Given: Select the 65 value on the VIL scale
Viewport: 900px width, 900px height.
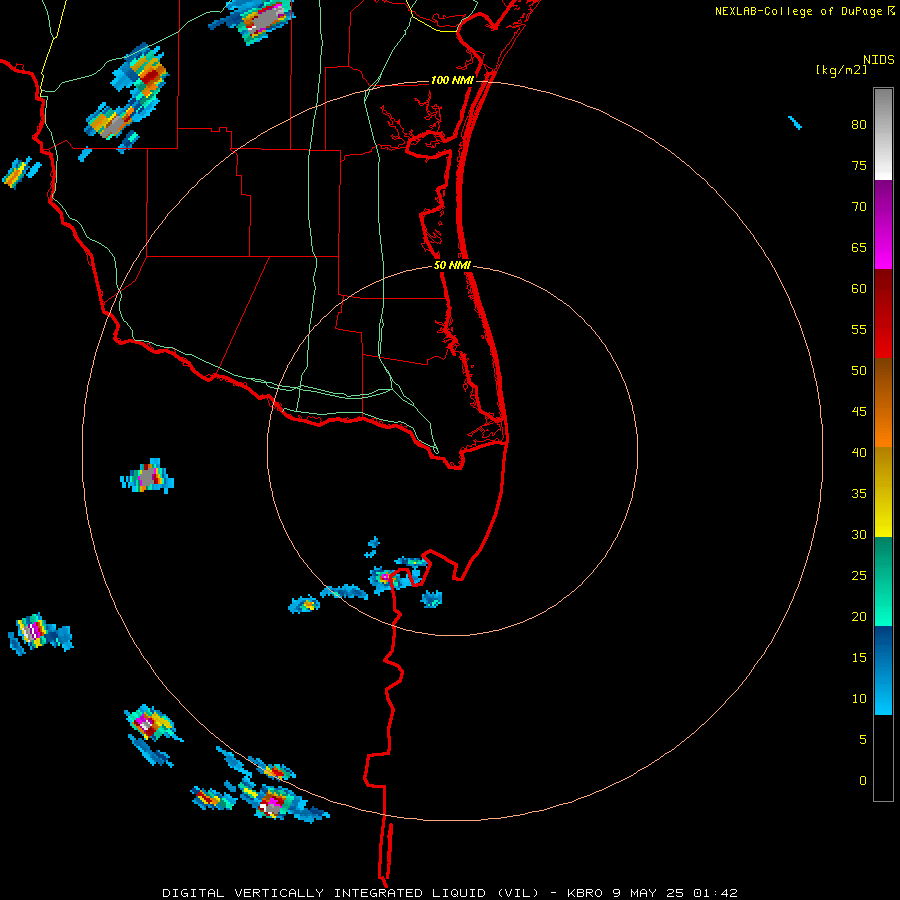Looking at the screenshot, I should pos(859,247).
